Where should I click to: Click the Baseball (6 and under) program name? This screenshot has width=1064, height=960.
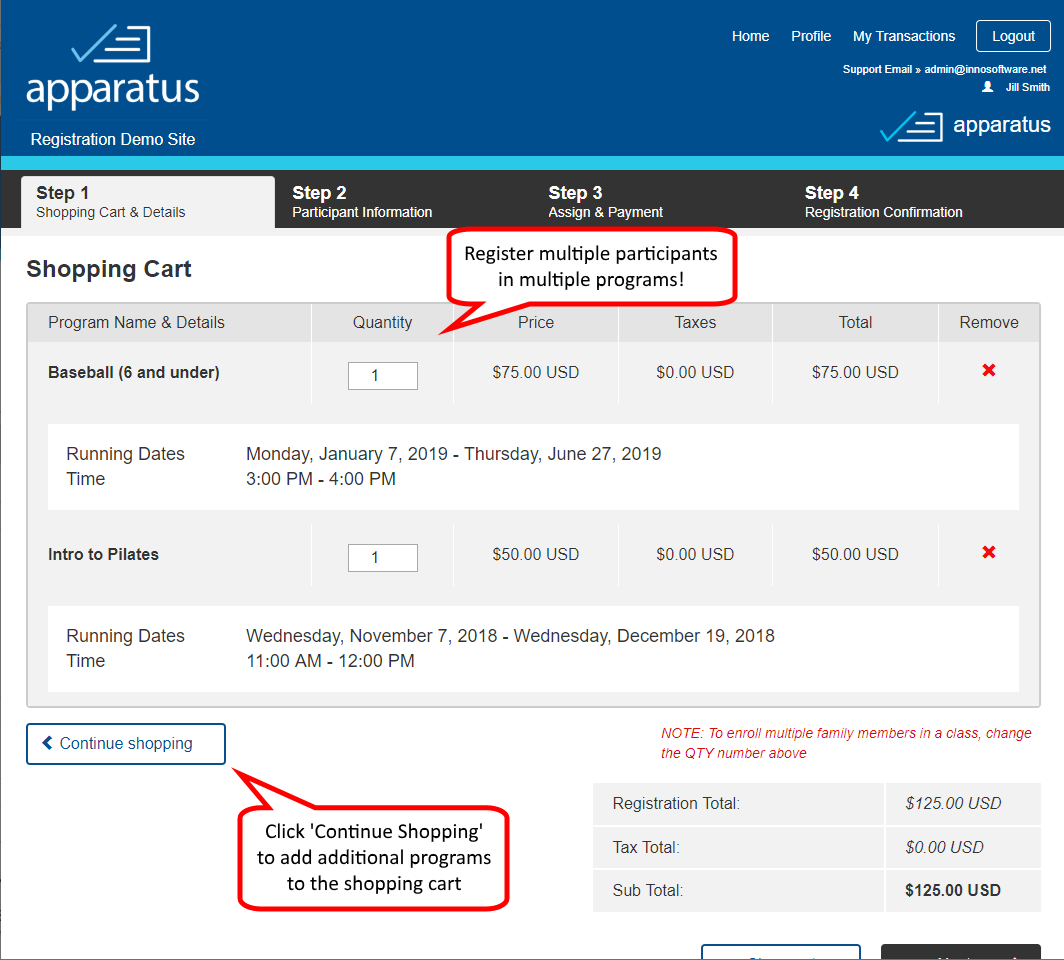(134, 373)
